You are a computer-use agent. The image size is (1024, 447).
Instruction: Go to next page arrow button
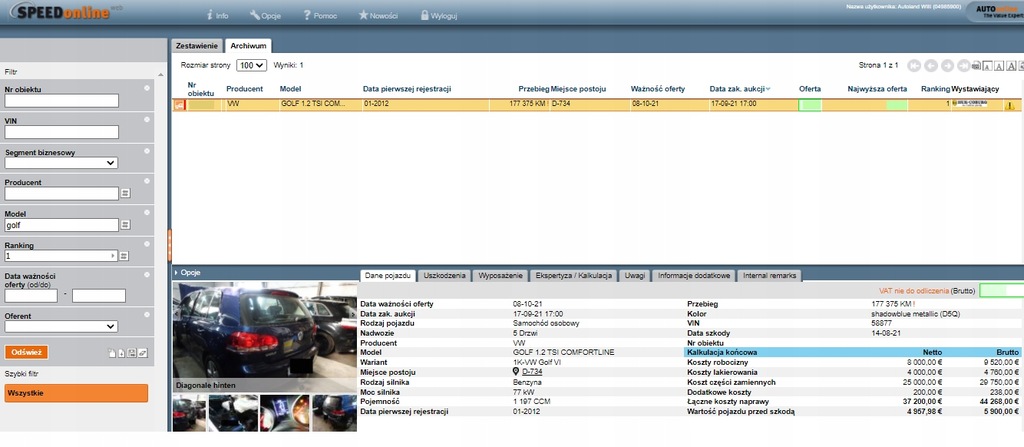[947, 65]
